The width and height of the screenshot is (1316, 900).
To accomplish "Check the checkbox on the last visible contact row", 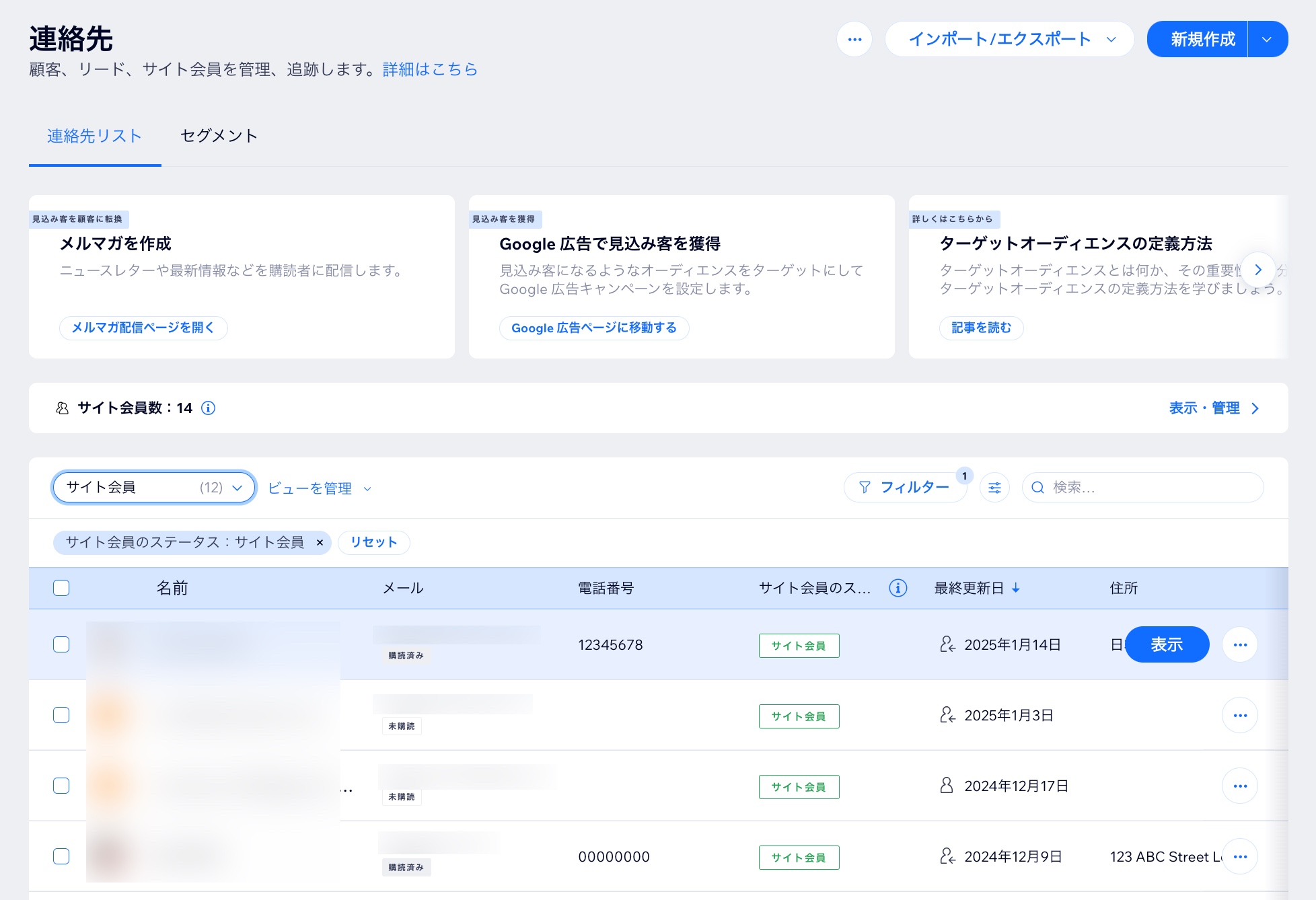I will pos(61,856).
